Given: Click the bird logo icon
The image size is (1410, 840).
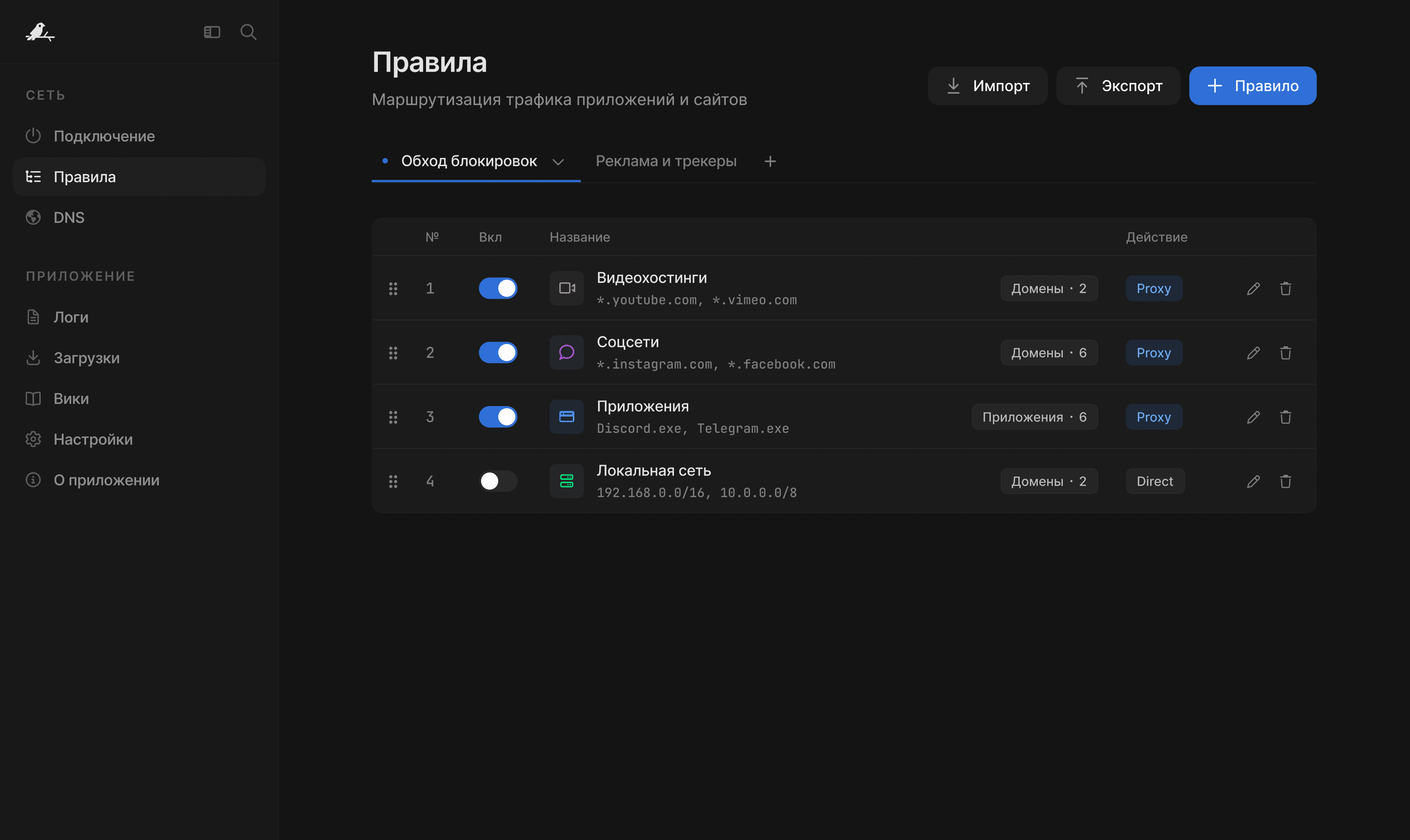Looking at the screenshot, I should [x=40, y=32].
